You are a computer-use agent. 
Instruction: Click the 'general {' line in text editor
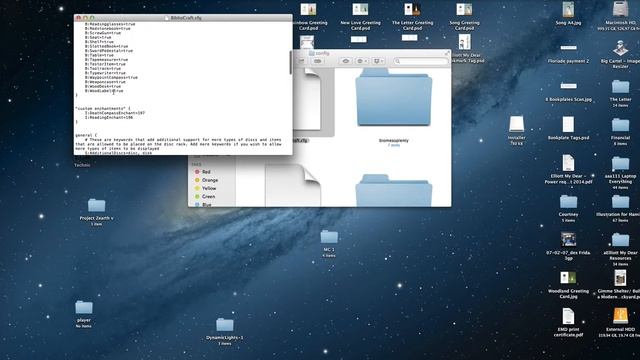[86, 135]
